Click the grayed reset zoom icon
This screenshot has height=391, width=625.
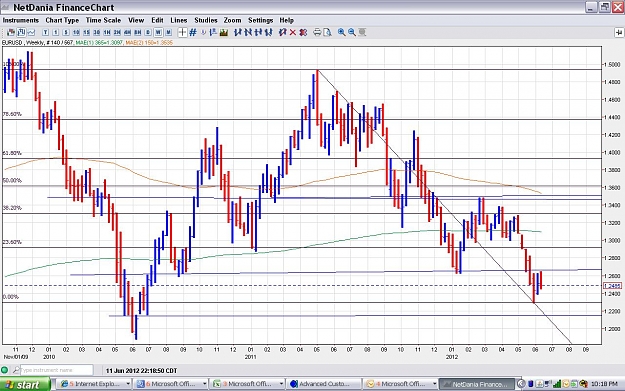[x=362, y=32]
